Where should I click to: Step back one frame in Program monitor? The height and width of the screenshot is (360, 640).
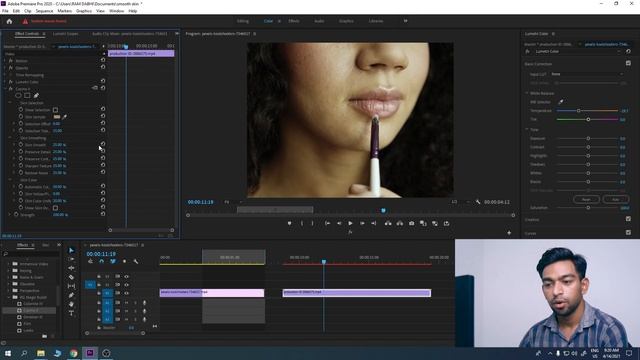pos(339,223)
